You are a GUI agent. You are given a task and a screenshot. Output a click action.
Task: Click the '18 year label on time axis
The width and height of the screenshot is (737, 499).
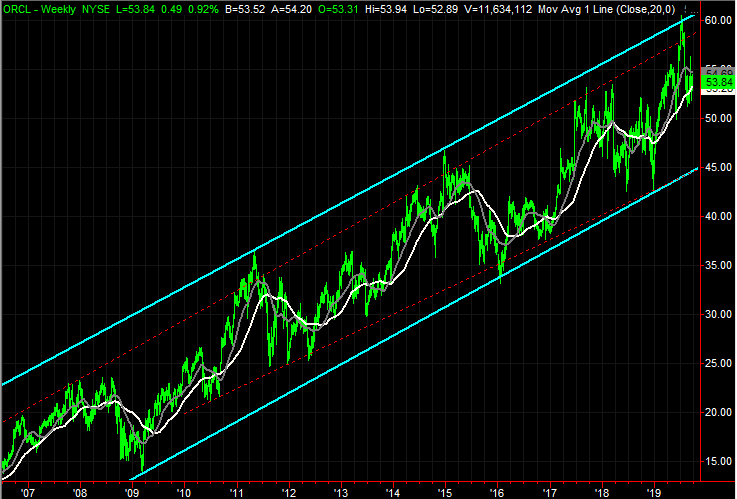click(x=602, y=492)
